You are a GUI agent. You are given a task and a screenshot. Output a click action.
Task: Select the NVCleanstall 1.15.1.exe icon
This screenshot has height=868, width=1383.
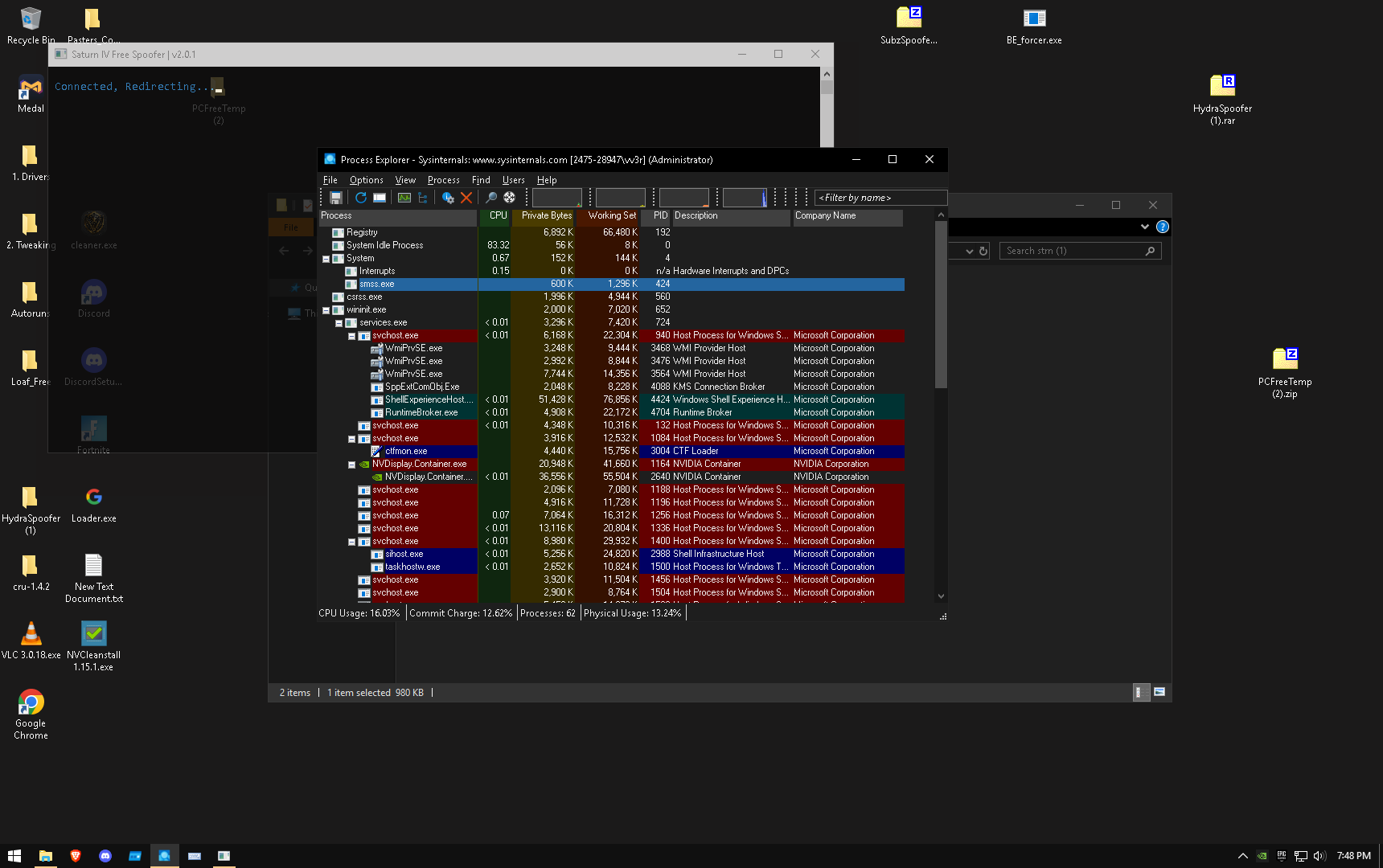(93, 646)
